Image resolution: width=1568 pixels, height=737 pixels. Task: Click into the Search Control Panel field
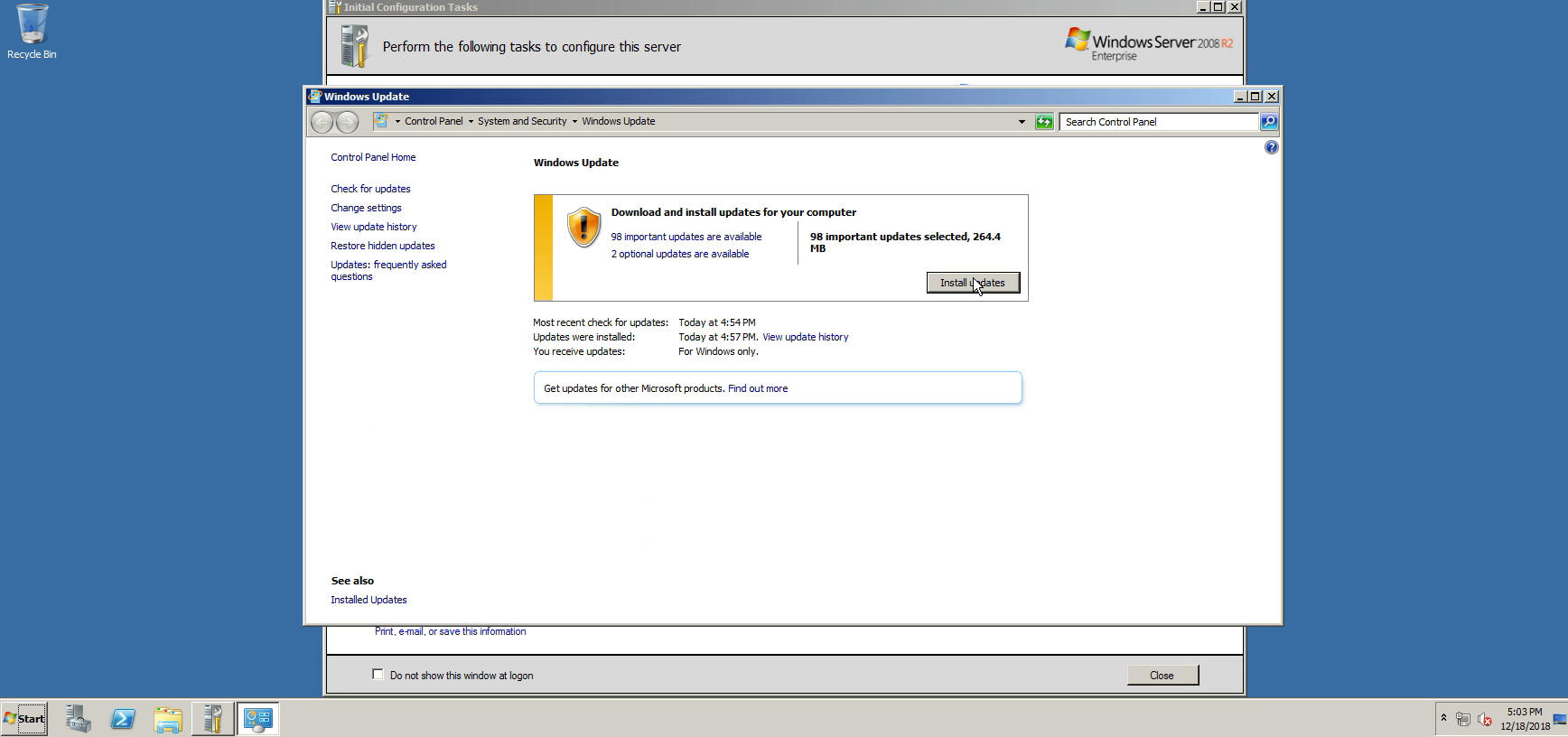click(1159, 122)
